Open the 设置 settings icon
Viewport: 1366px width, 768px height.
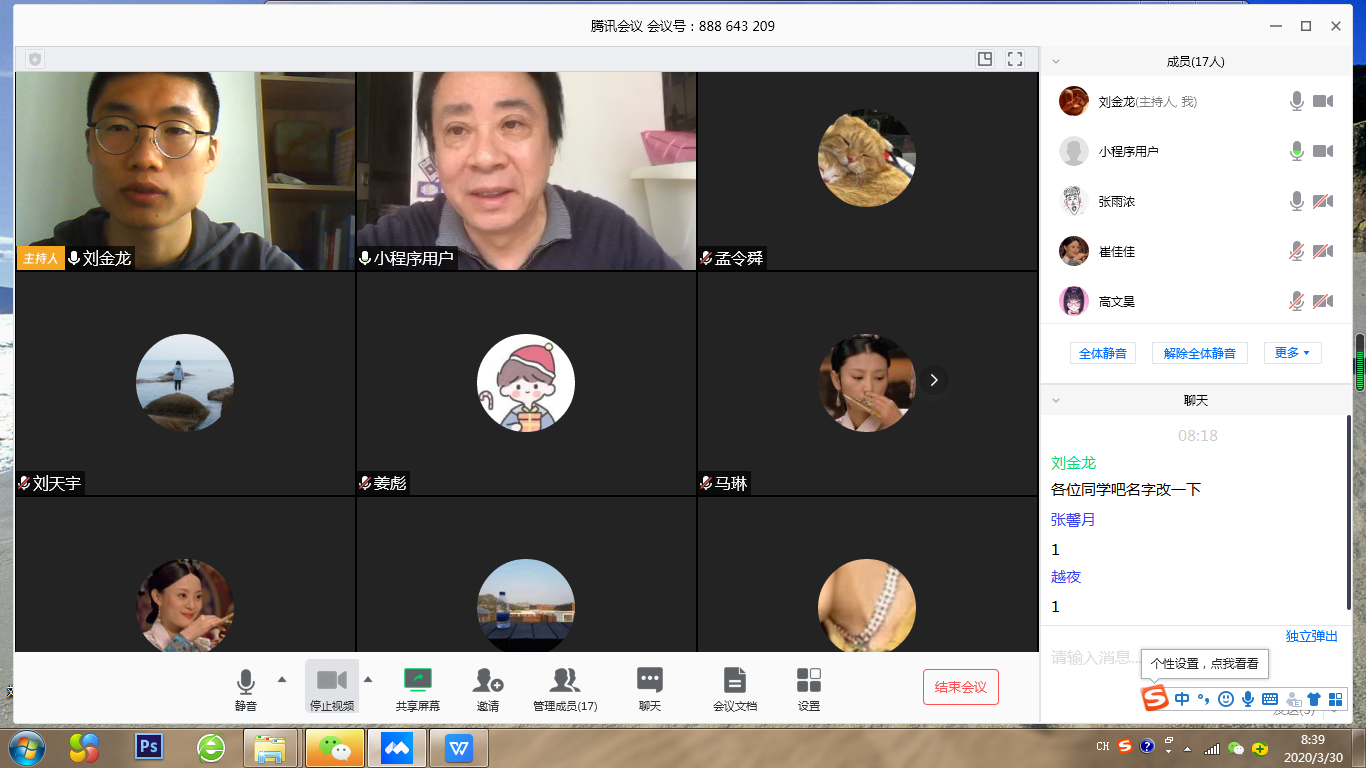point(809,682)
